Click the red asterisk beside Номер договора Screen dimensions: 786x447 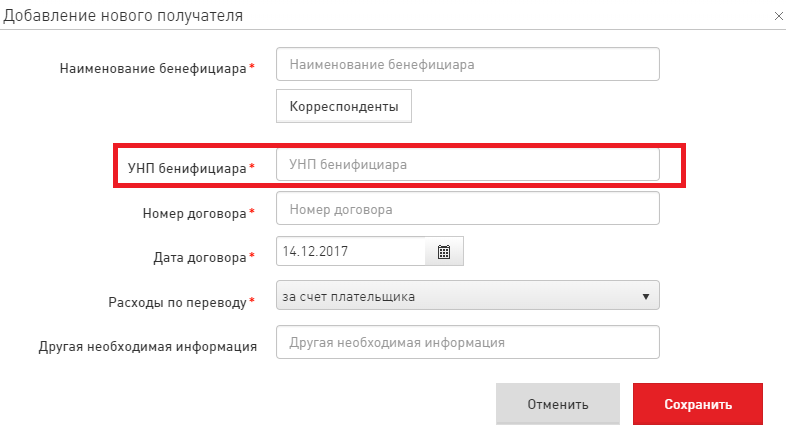click(252, 211)
